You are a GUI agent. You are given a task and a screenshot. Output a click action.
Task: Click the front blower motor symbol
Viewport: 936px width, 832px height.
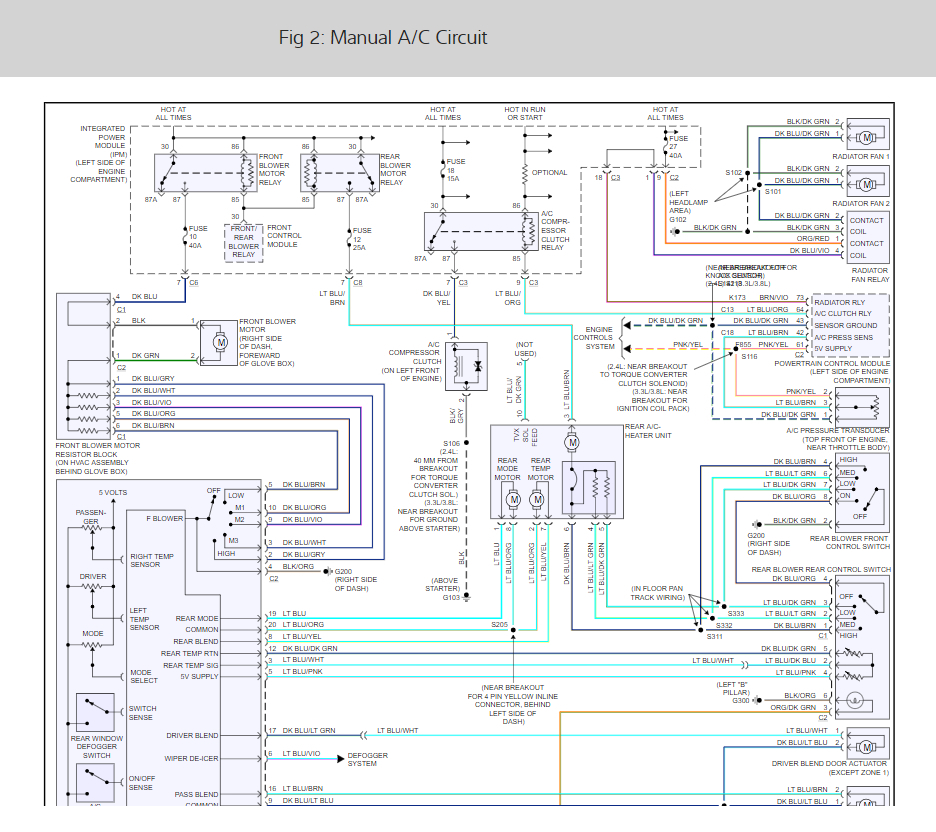click(x=220, y=343)
